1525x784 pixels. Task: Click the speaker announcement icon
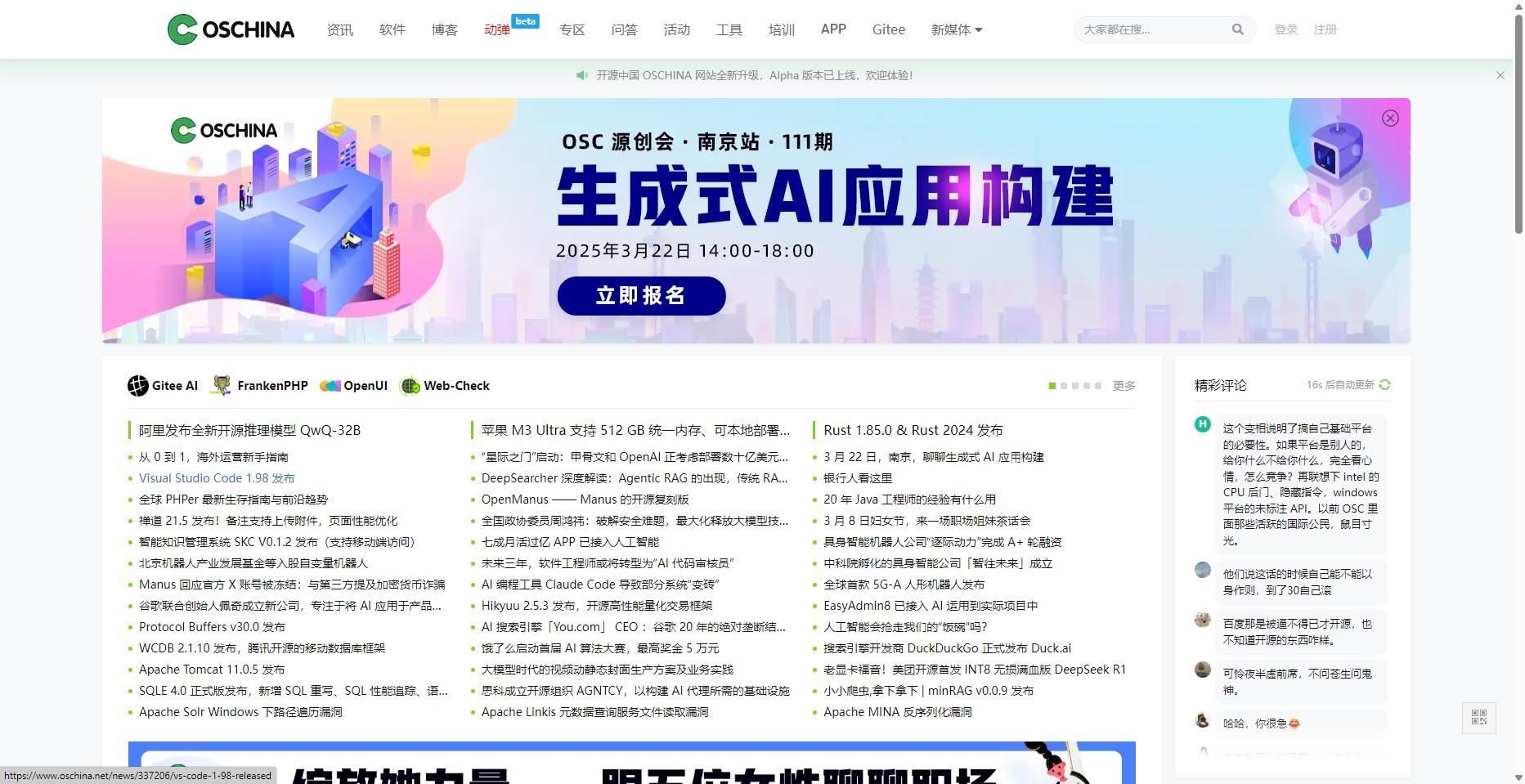pyautogui.click(x=581, y=75)
